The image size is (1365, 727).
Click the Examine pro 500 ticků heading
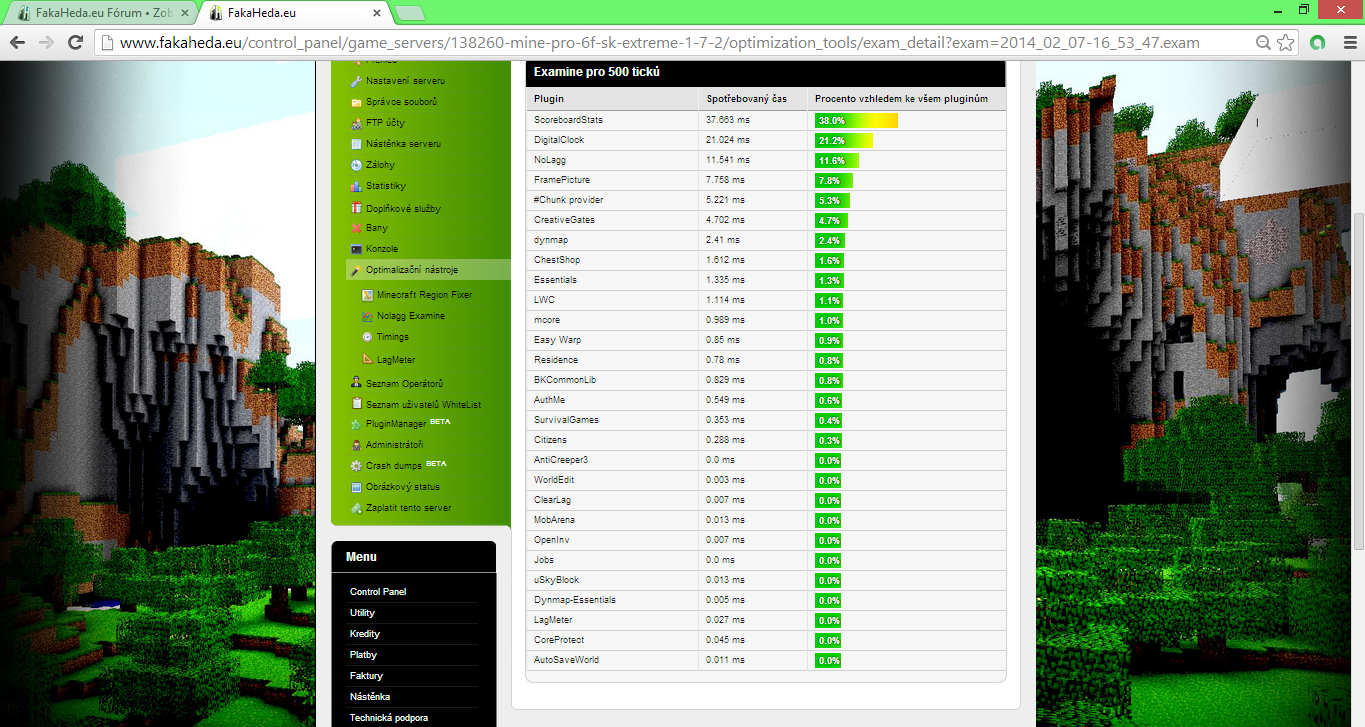click(x=596, y=72)
